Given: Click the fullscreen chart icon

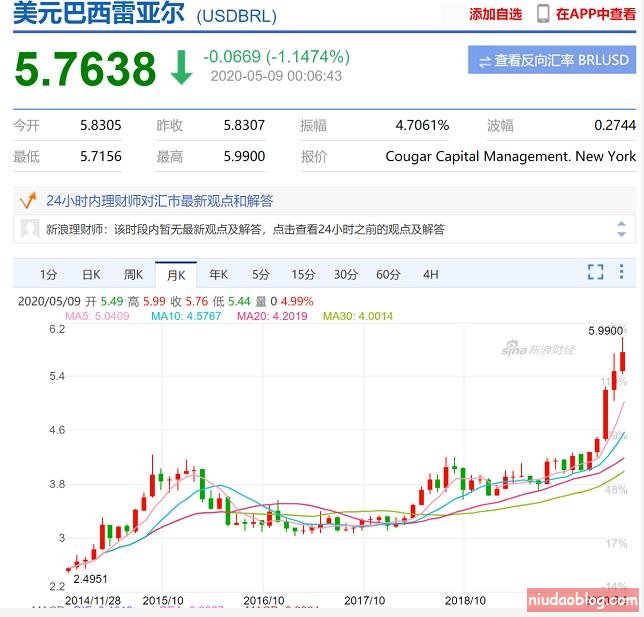Looking at the screenshot, I should 596,272.
